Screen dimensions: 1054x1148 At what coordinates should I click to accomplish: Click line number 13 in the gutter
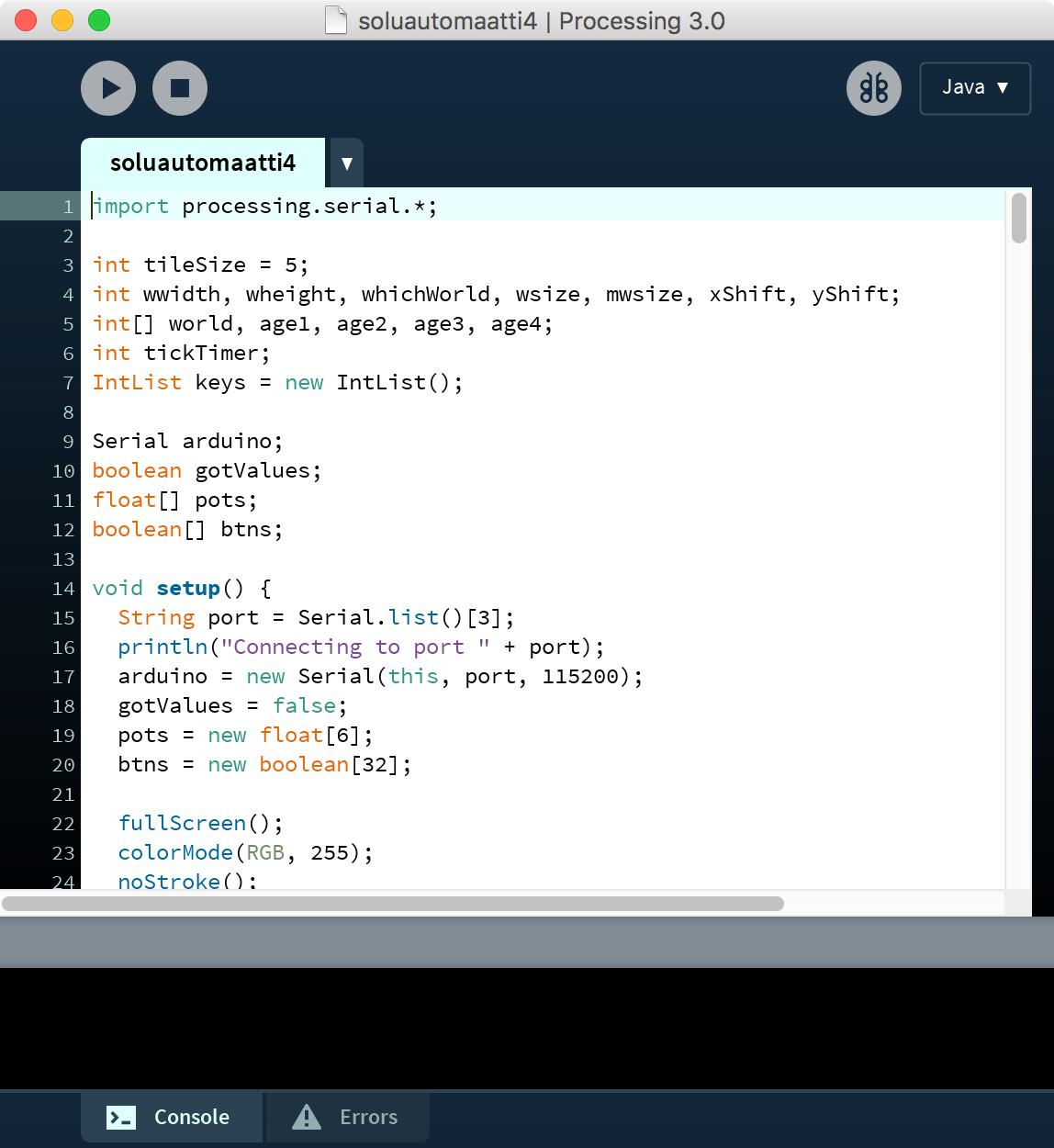pos(63,559)
